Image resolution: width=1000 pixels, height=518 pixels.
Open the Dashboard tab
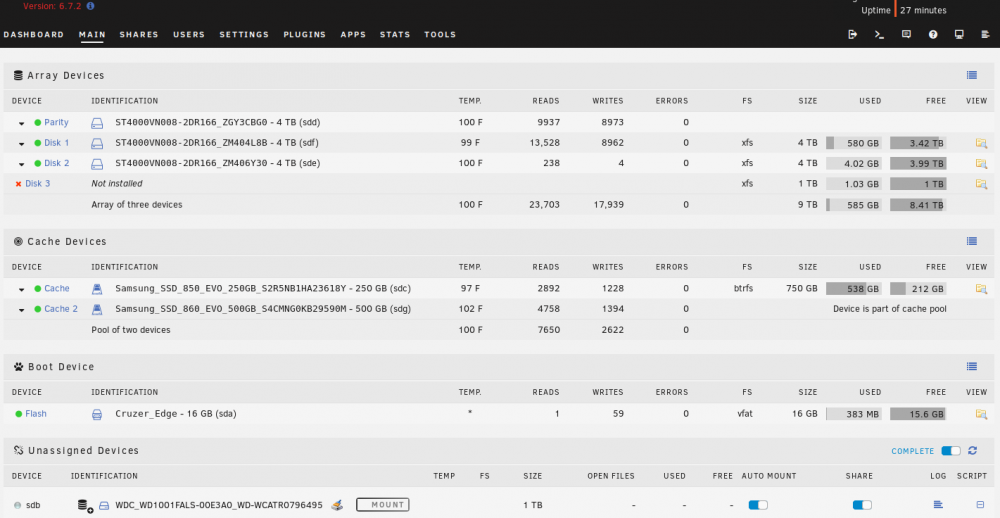tap(34, 34)
